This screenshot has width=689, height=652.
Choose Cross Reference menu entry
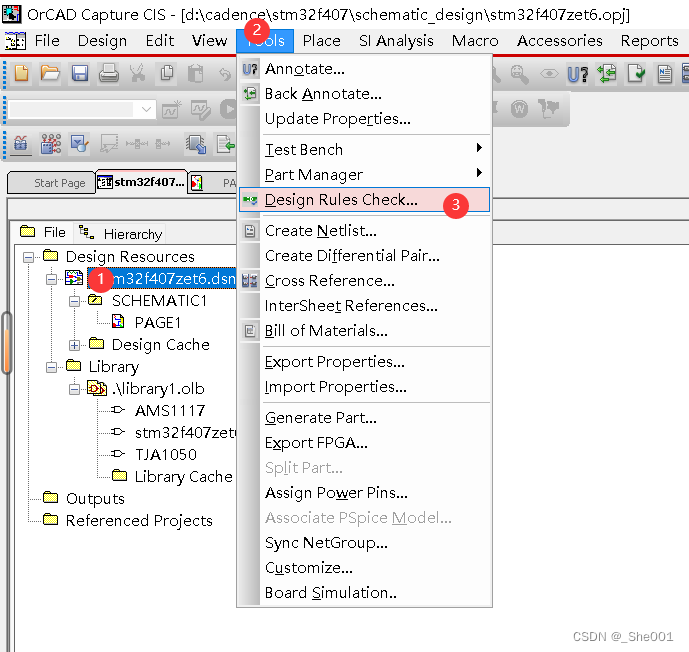tap(364, 281)
